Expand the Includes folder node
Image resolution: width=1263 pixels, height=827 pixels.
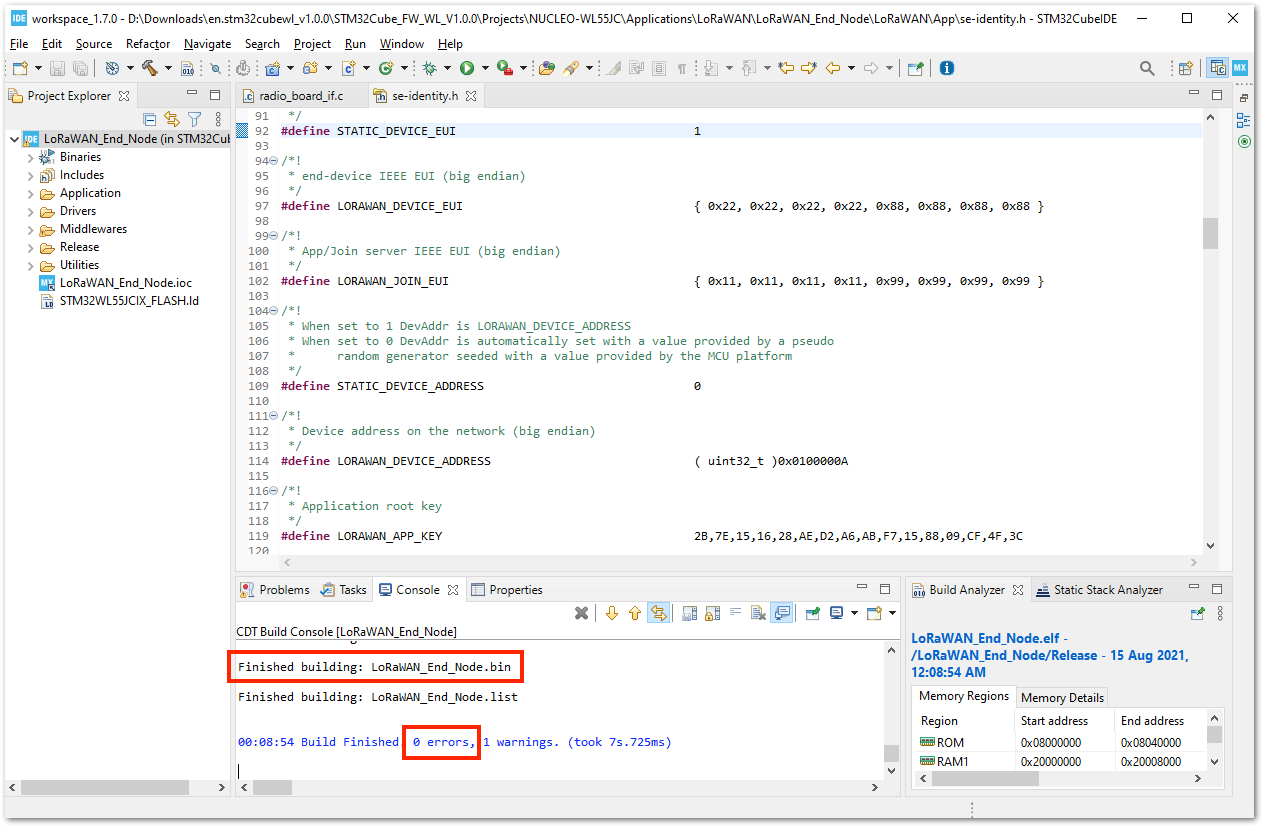pos(30,175)
